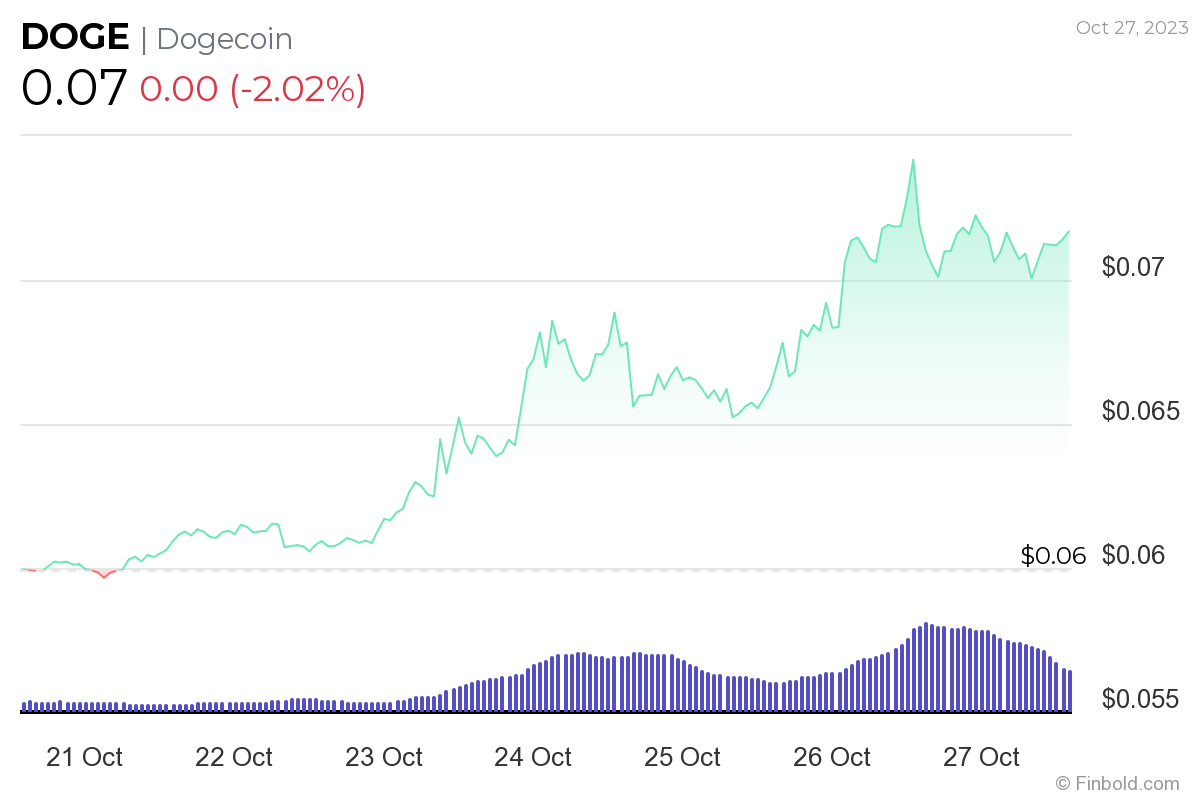The height and width of the screenshot is (800, 1200).
Task: Click the red -2.02% change value
Action: (298, 89)
